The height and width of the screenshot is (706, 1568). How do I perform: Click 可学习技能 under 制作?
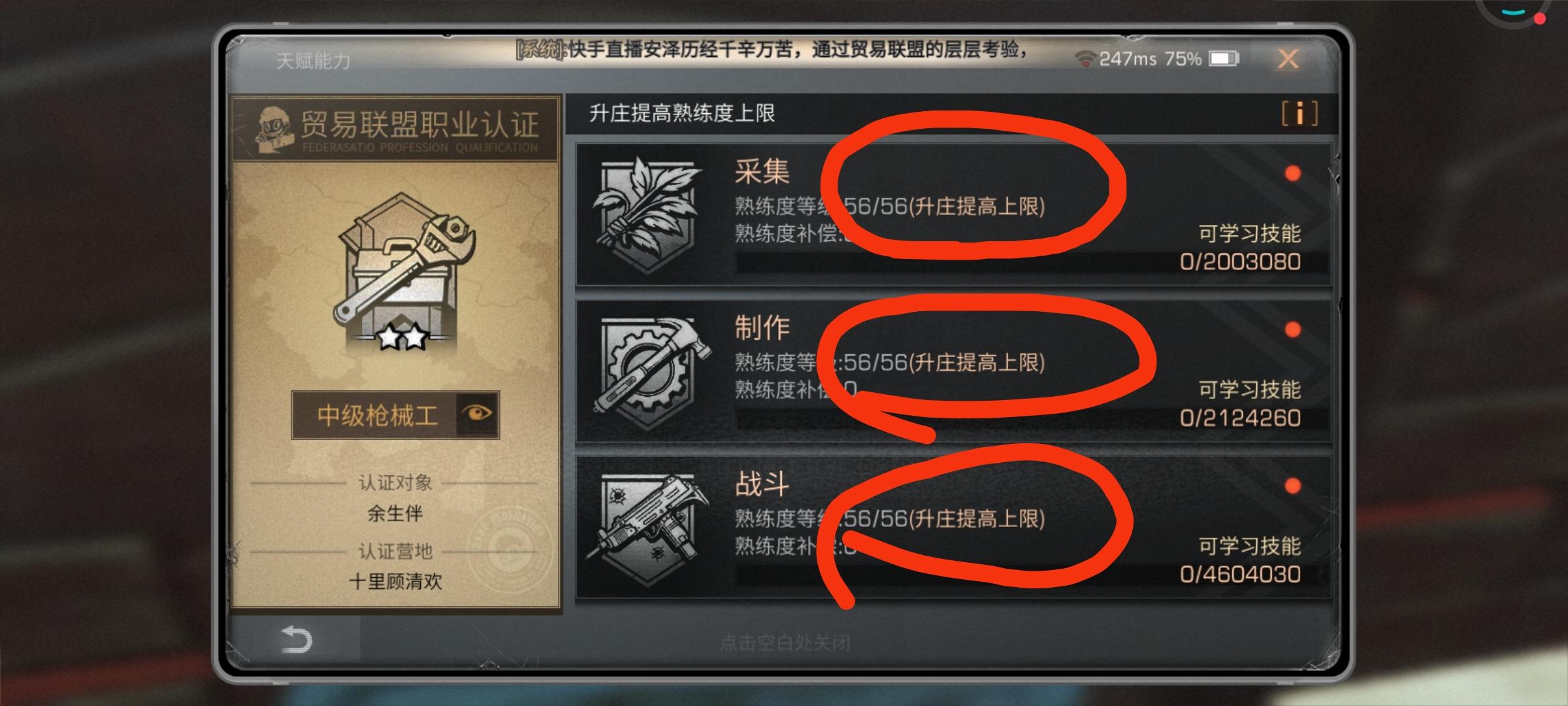1249,390
